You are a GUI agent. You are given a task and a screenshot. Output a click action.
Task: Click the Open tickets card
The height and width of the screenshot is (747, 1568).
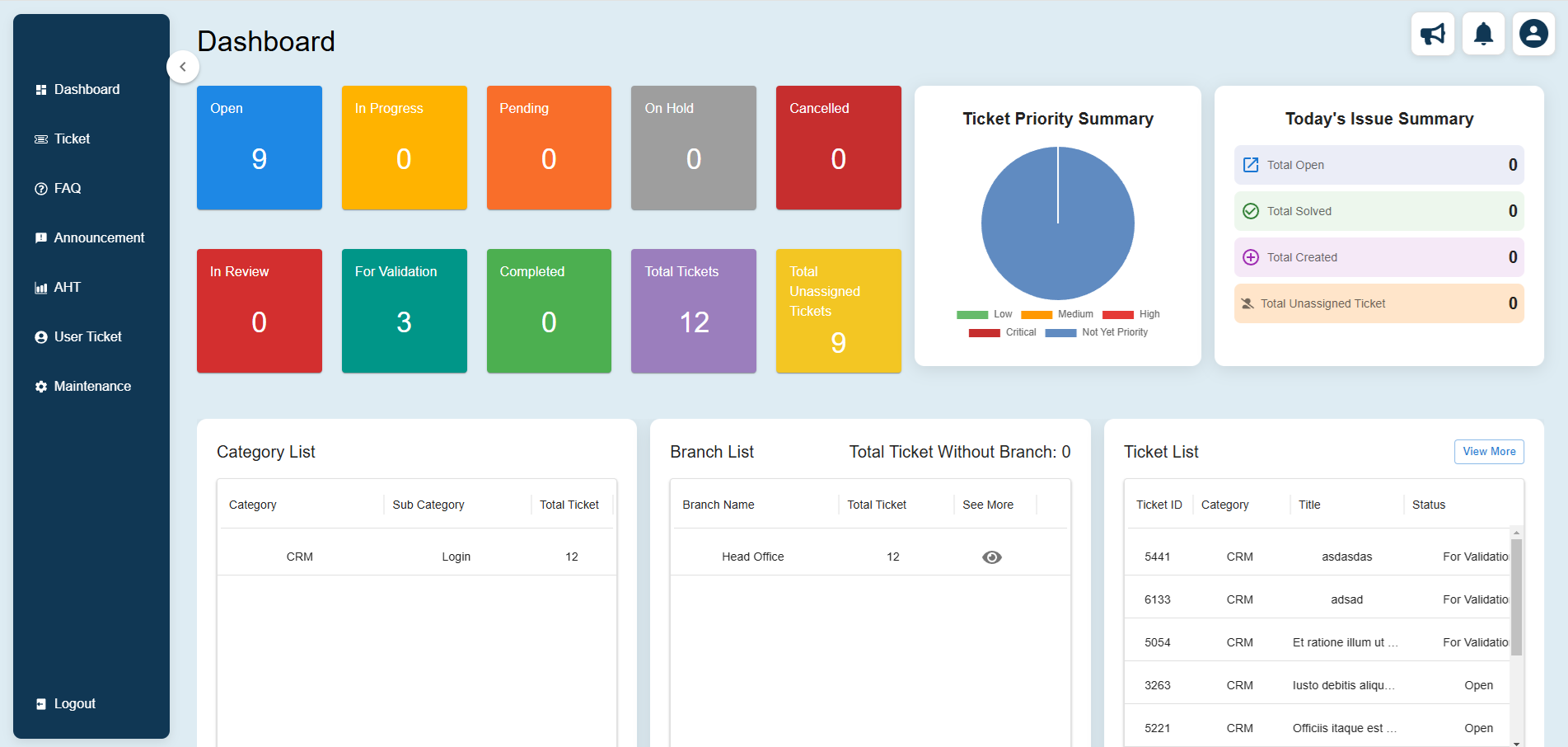(x=260, y=148)
